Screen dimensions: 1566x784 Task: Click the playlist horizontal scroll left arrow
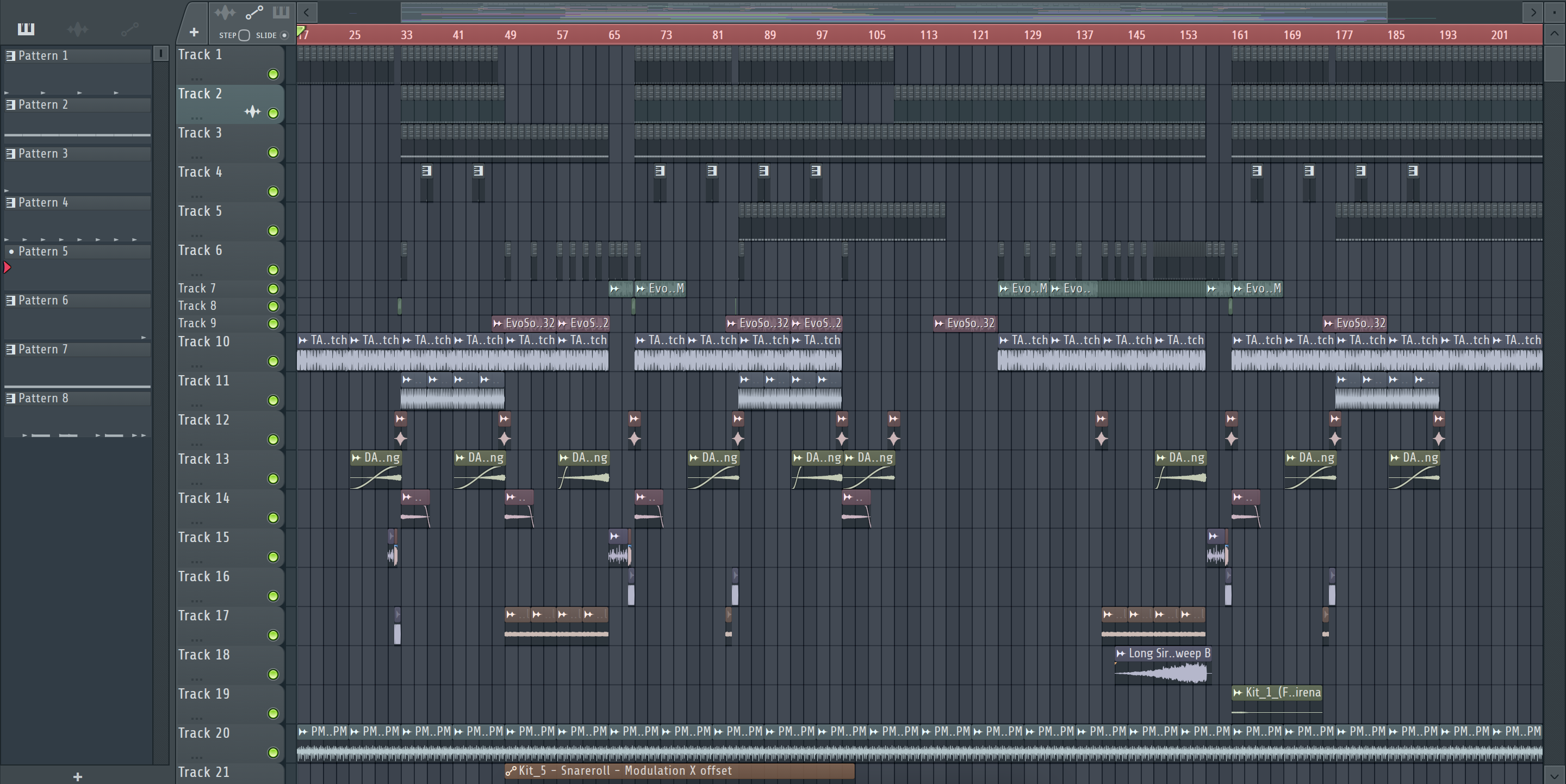307,11
